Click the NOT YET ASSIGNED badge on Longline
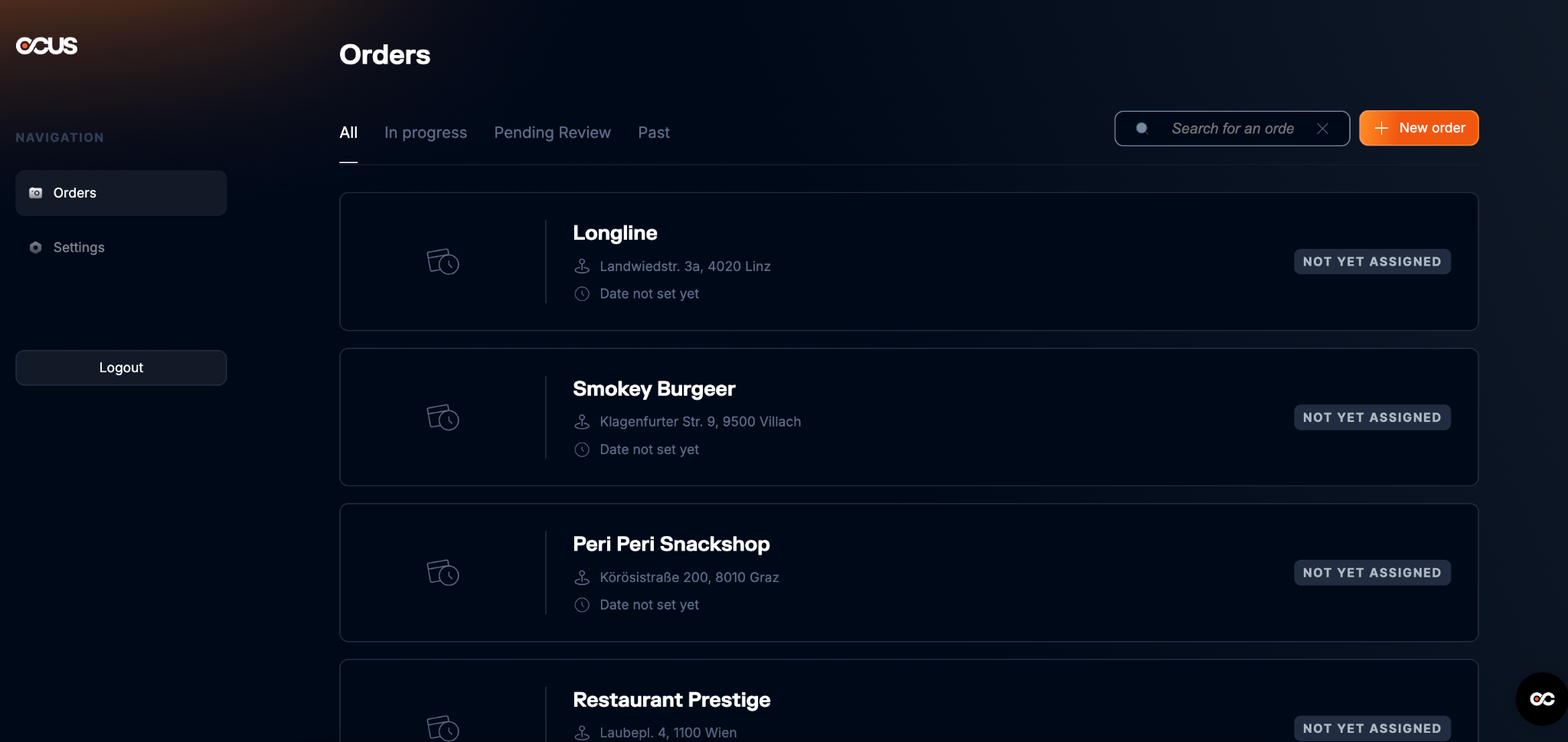Viewport: 1568px width, 742px height. [1371, 261]
